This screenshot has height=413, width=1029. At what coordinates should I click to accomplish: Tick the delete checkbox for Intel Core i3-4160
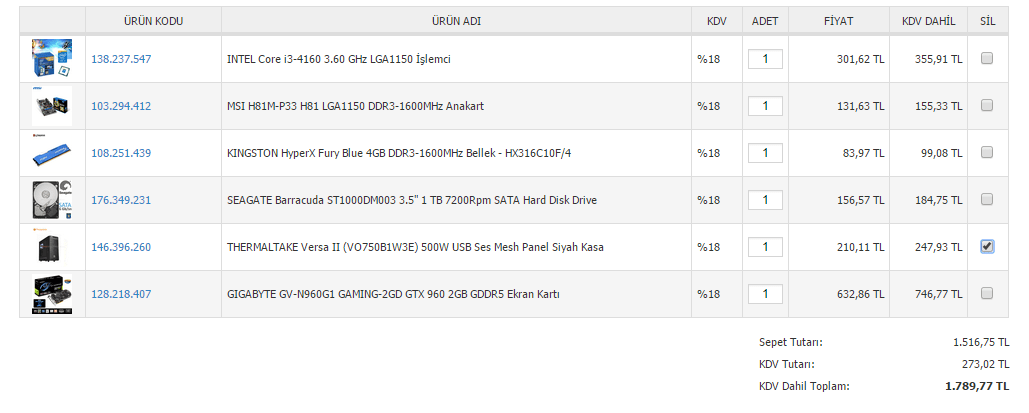pos(987,59)
